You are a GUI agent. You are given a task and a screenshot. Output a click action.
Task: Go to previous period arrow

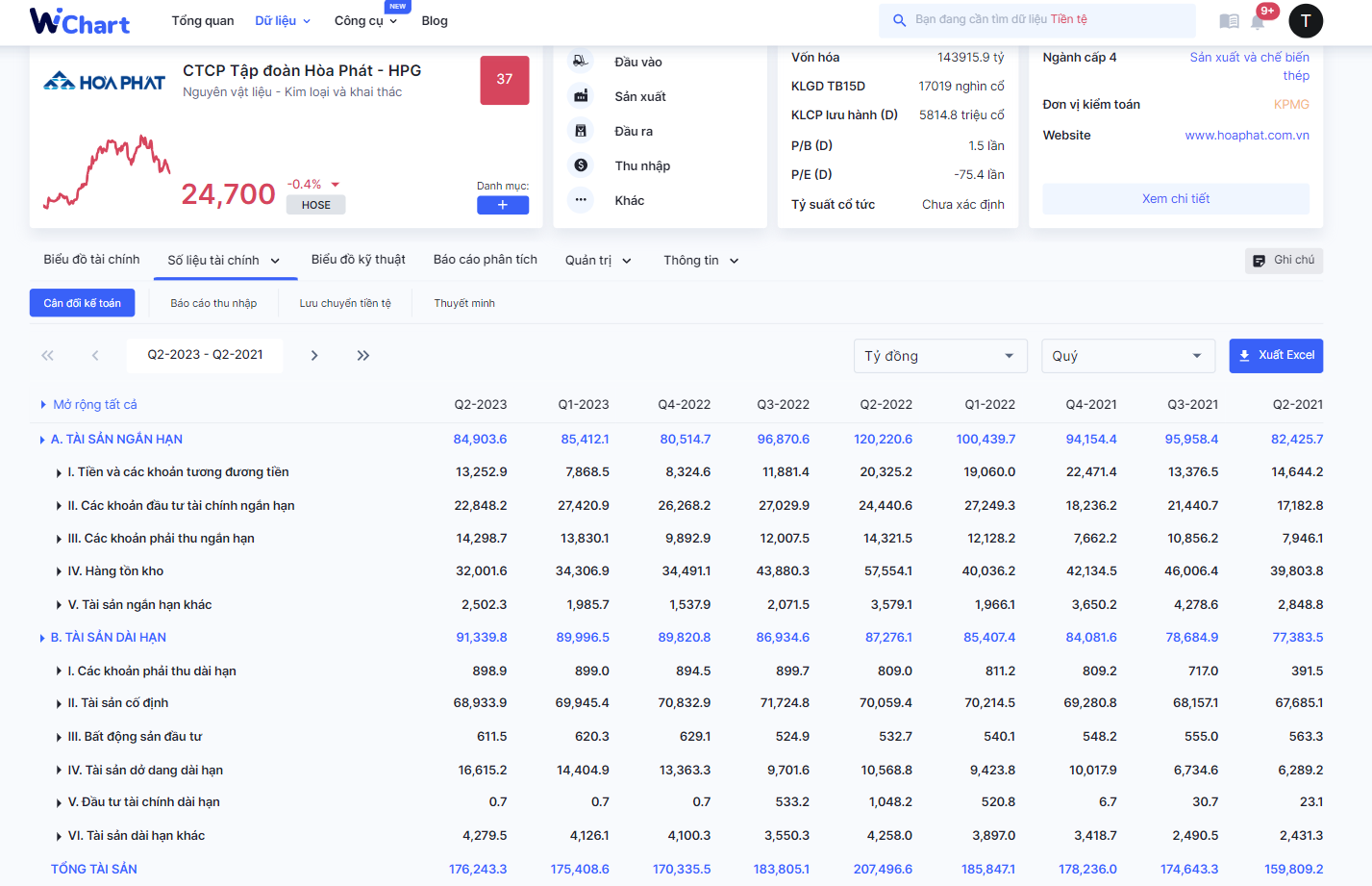(x=95, y=355)
